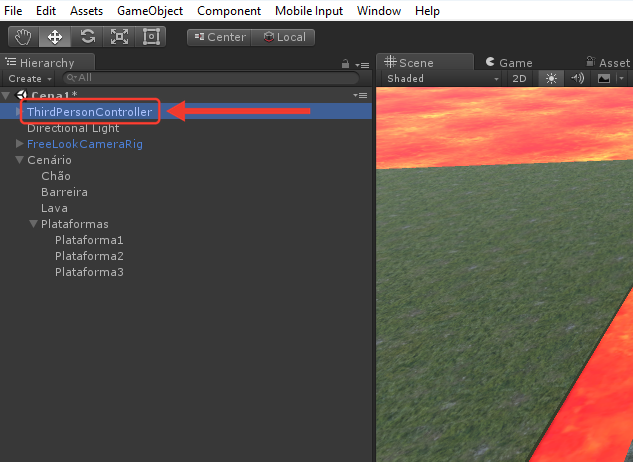The width and height of the screenshot is (633, 462).
Task: Open the Help menu
Action: tap(427, 11)
